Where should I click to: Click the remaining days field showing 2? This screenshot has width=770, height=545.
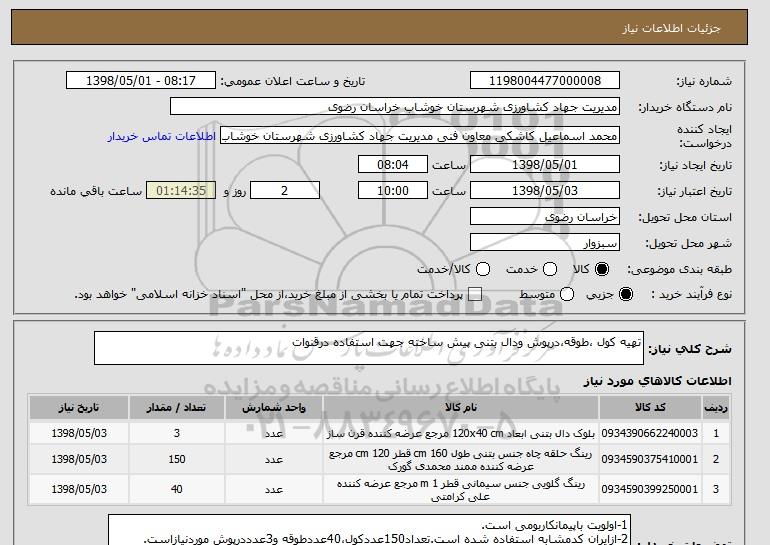pyautogui.click(x=285, y=191)
